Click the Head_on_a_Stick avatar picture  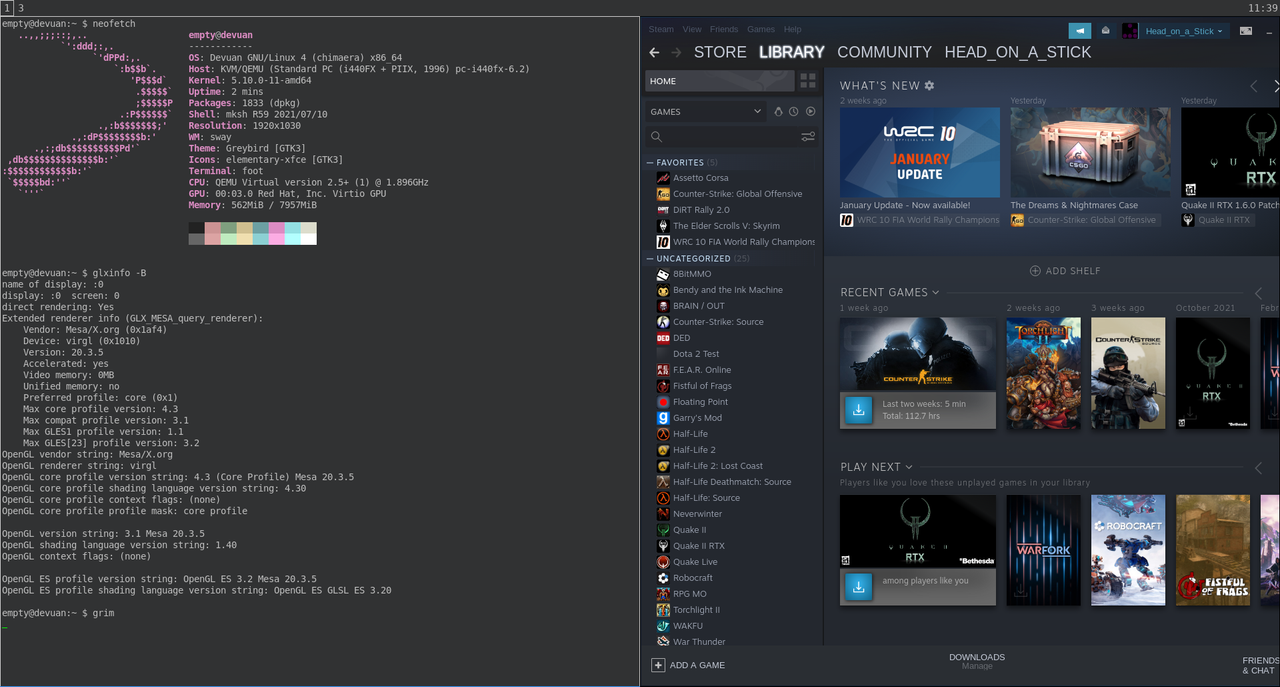tap(1130, 31)
